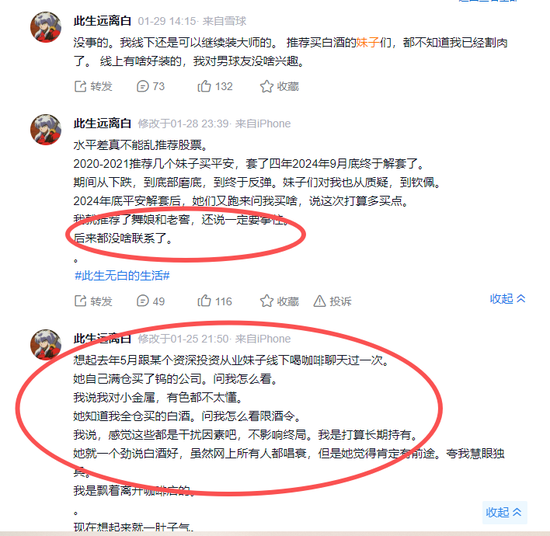Like the second post with 116 likes
This screenshot has height=536, width=550.
pyautogui.click(x=215, y=301)
